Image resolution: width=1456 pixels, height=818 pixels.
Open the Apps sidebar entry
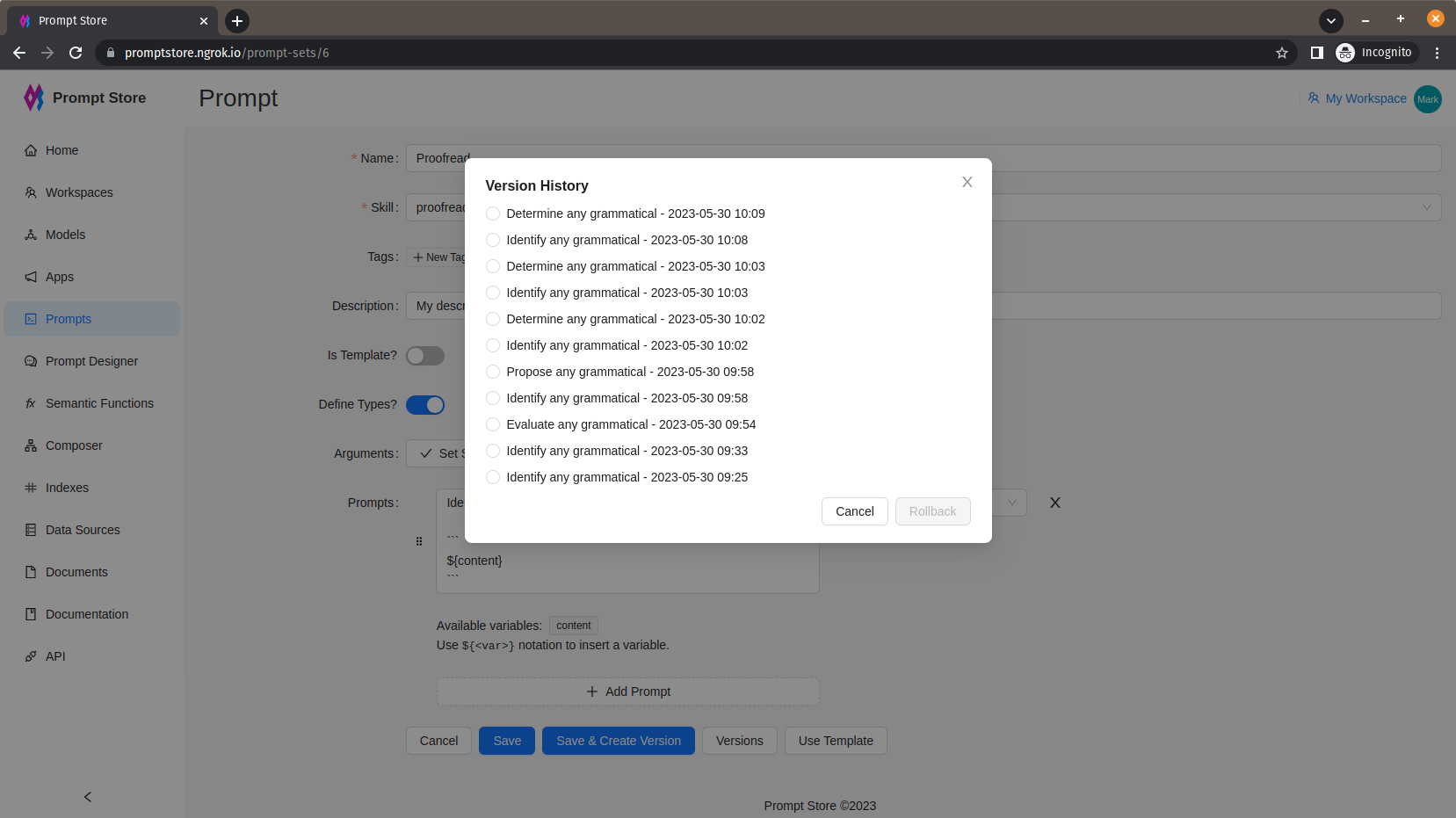click(91, 277)
